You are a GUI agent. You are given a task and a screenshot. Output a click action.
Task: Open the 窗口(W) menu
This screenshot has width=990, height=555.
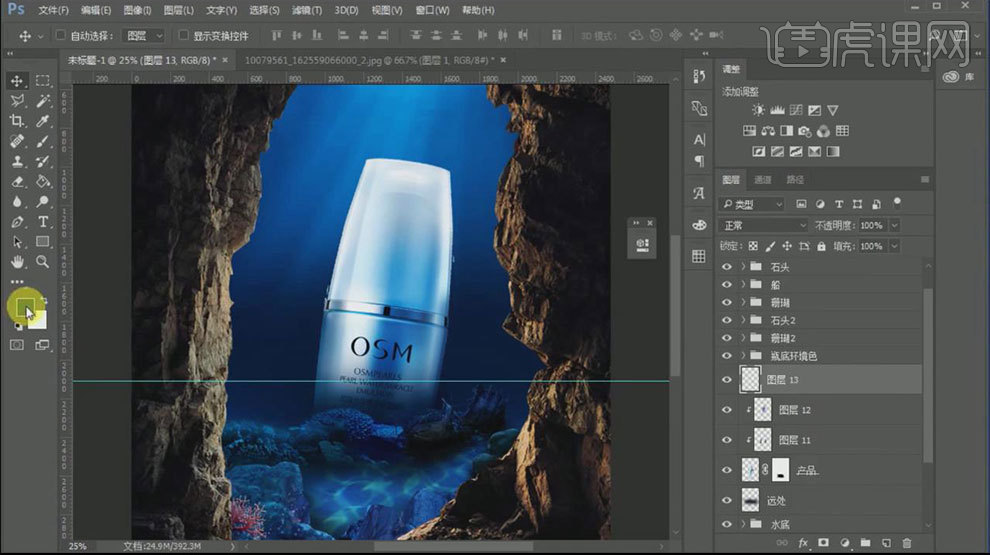432,10
